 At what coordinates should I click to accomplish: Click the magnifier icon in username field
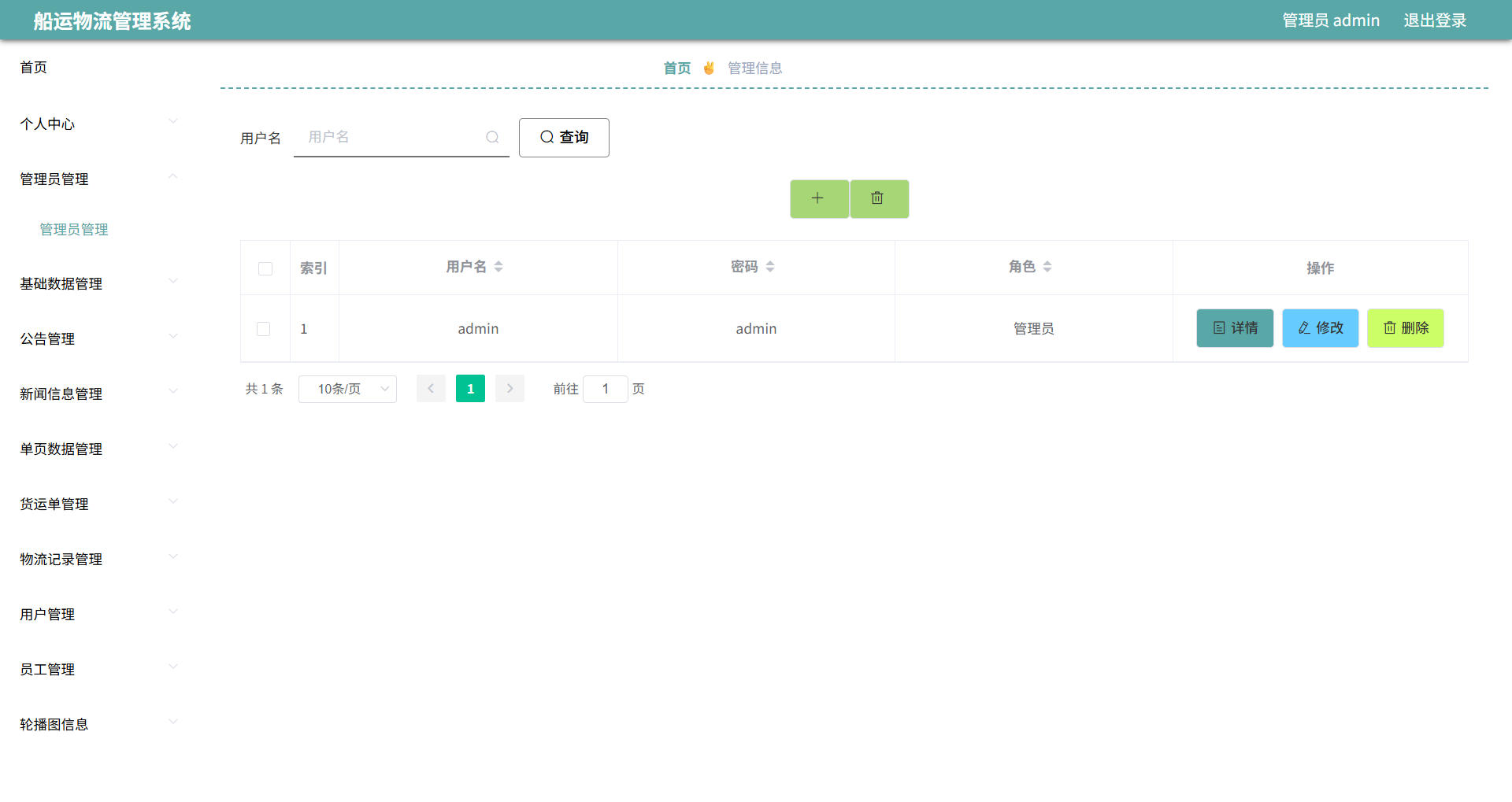[x=492, y=137]
